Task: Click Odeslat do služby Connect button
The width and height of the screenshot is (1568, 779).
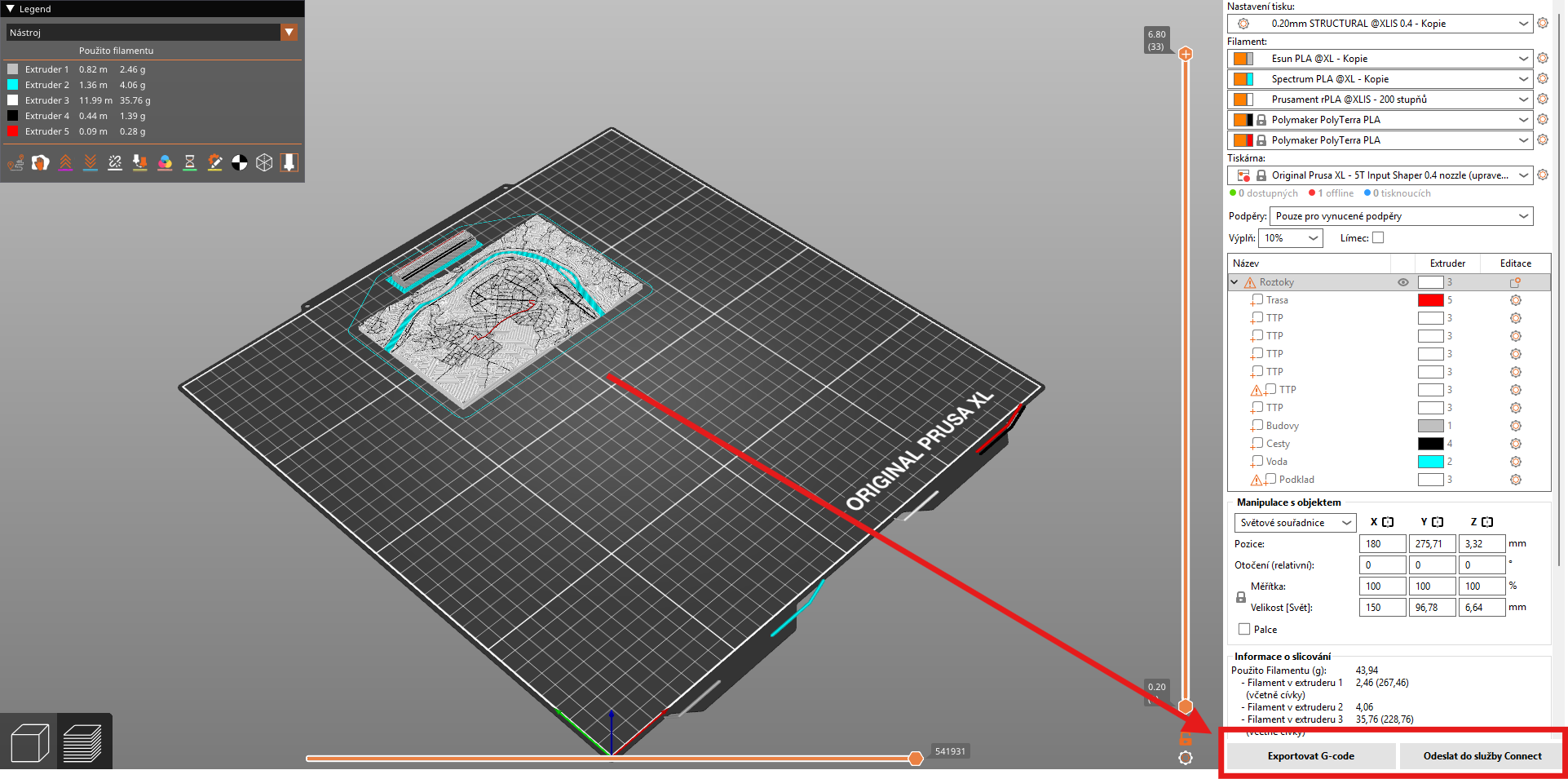Action: (x=1482, y=756)
